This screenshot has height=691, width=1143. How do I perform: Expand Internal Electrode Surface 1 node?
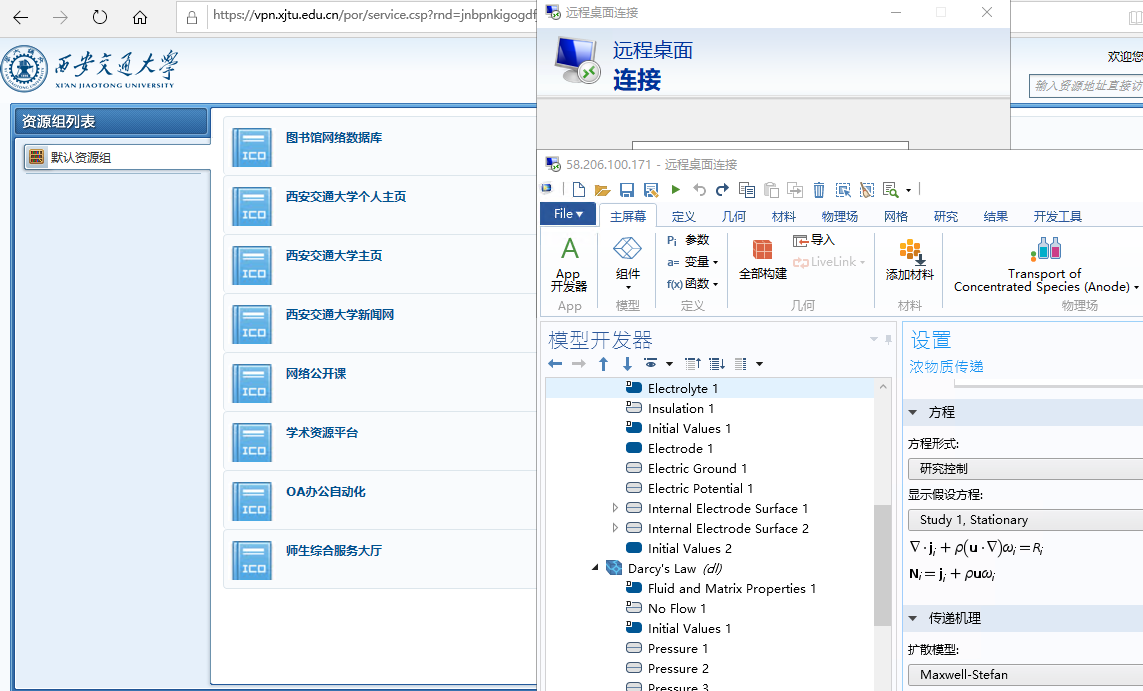click(615, 508)
